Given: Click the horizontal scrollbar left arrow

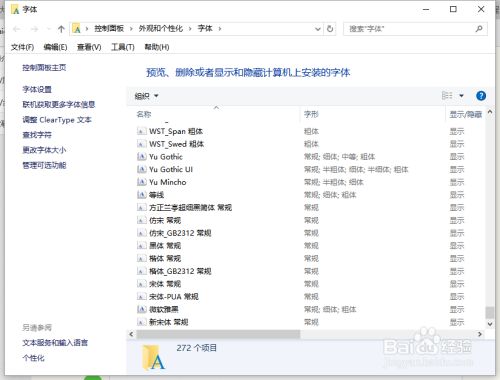Looking at the screenshot, I should [131, 334].
